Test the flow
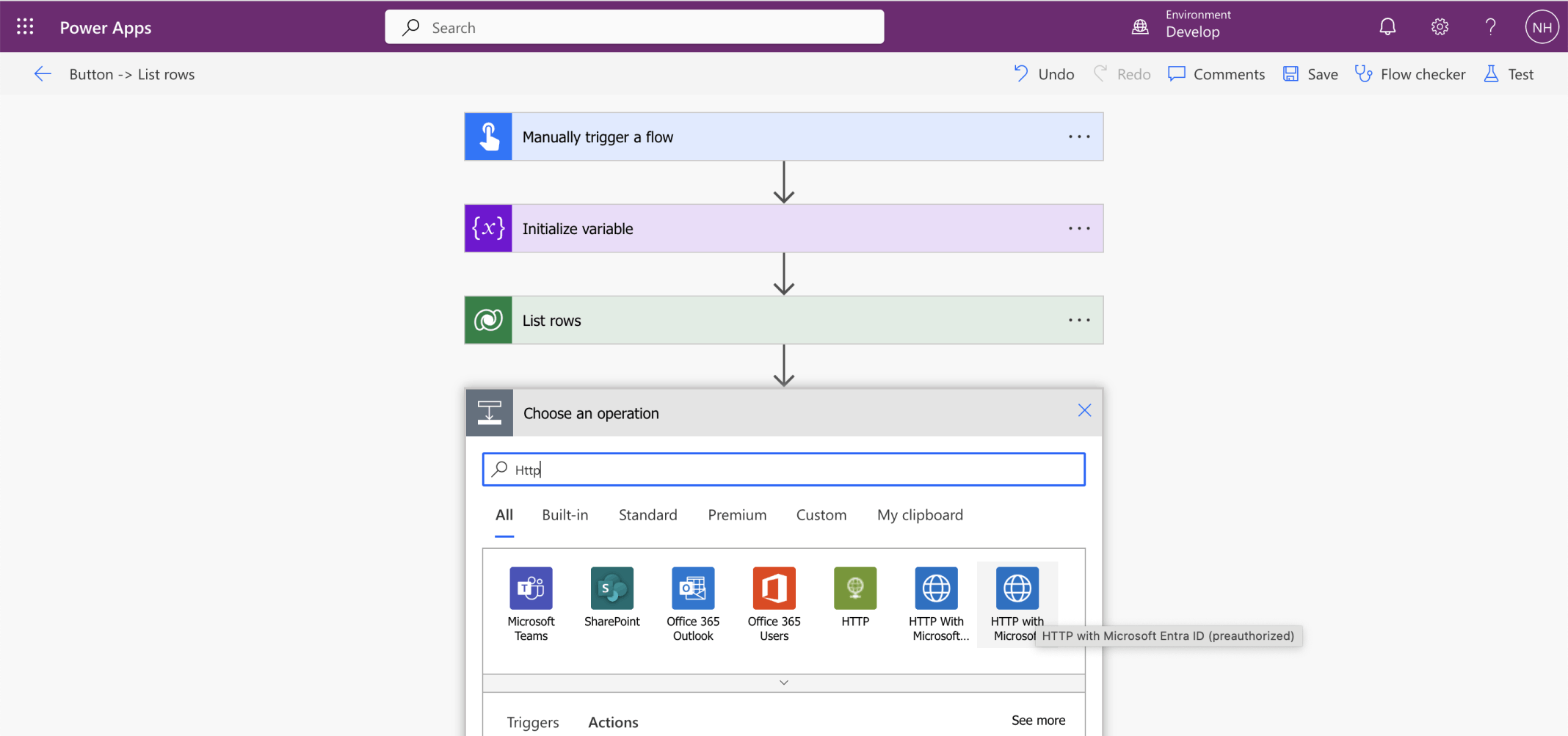The width and height of the screenshot is (1568, 736). [1509, 74]
